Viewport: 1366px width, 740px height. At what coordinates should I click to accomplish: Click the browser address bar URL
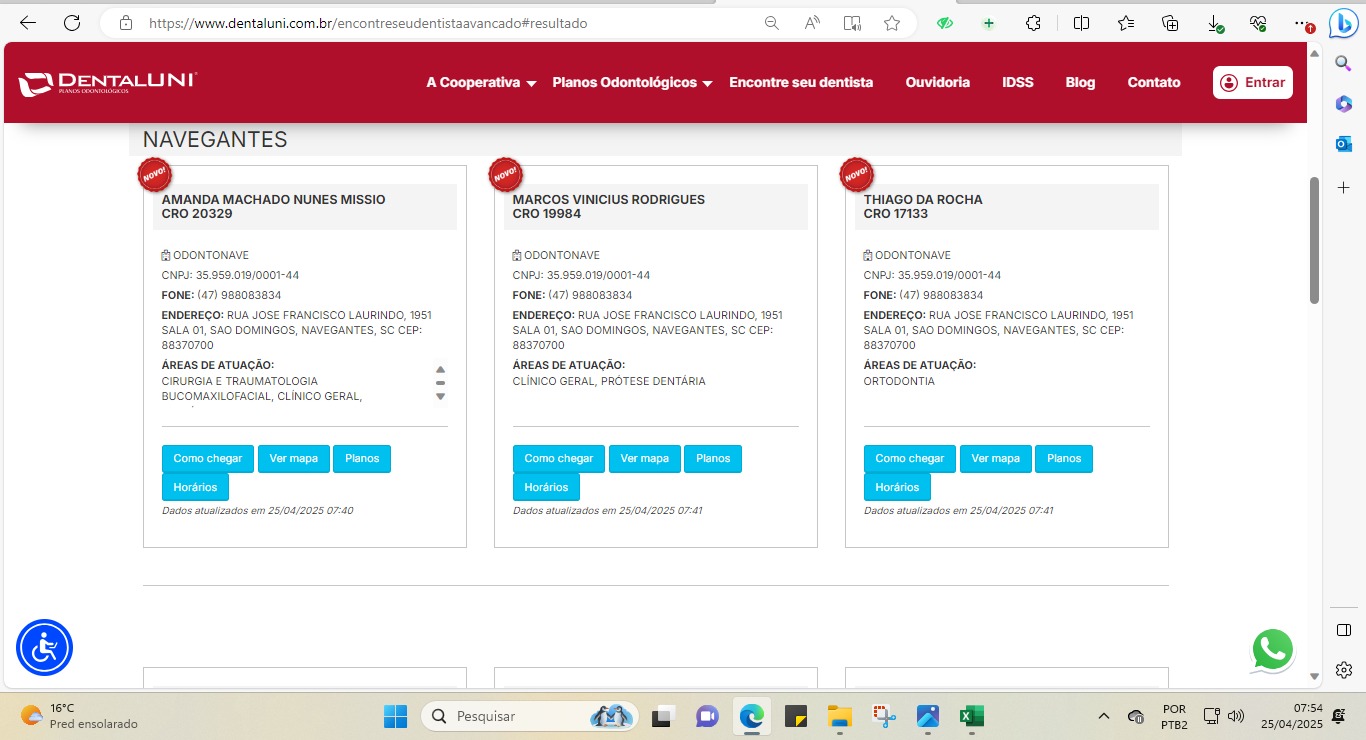pyautogui.click(x=368, y=23)
